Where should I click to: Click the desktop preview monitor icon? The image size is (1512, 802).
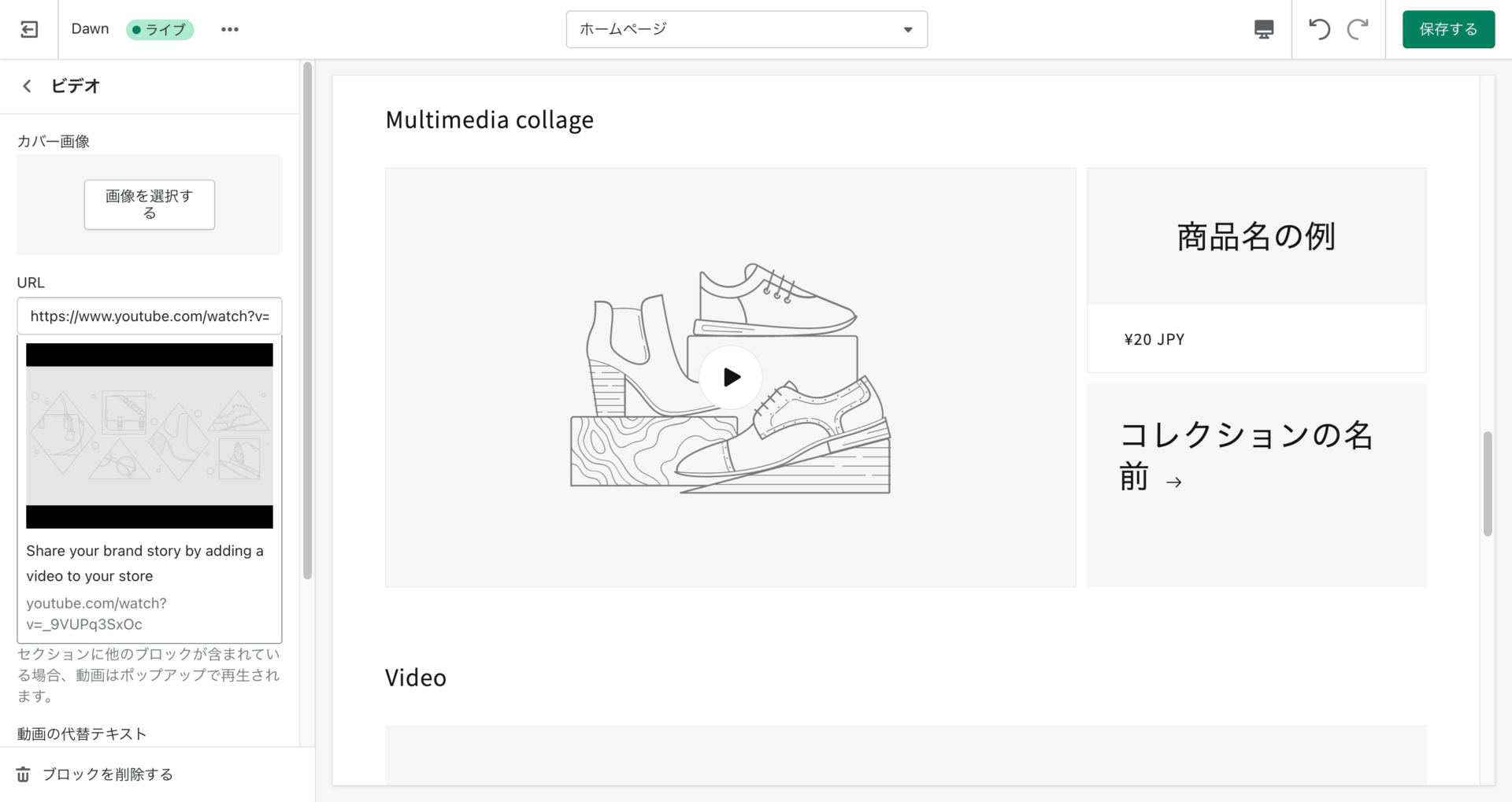pos(1263,29)
